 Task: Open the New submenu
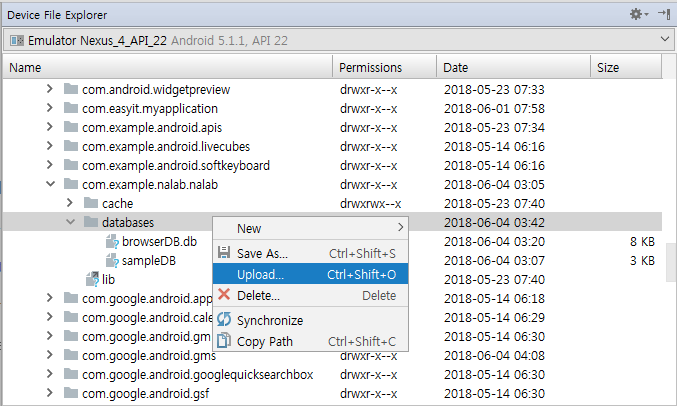pyautogui.click(x=310, y=228)
